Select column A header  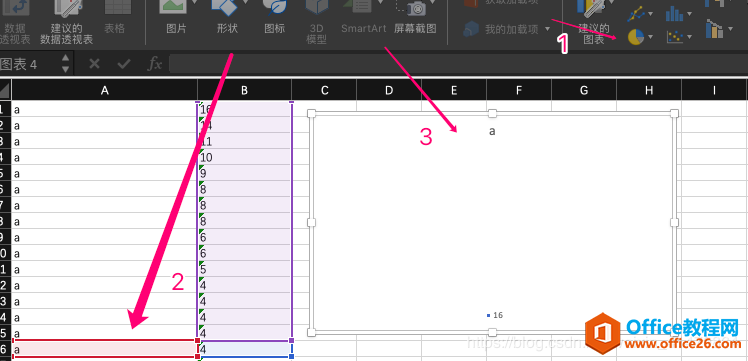click(x=104, y=90)
